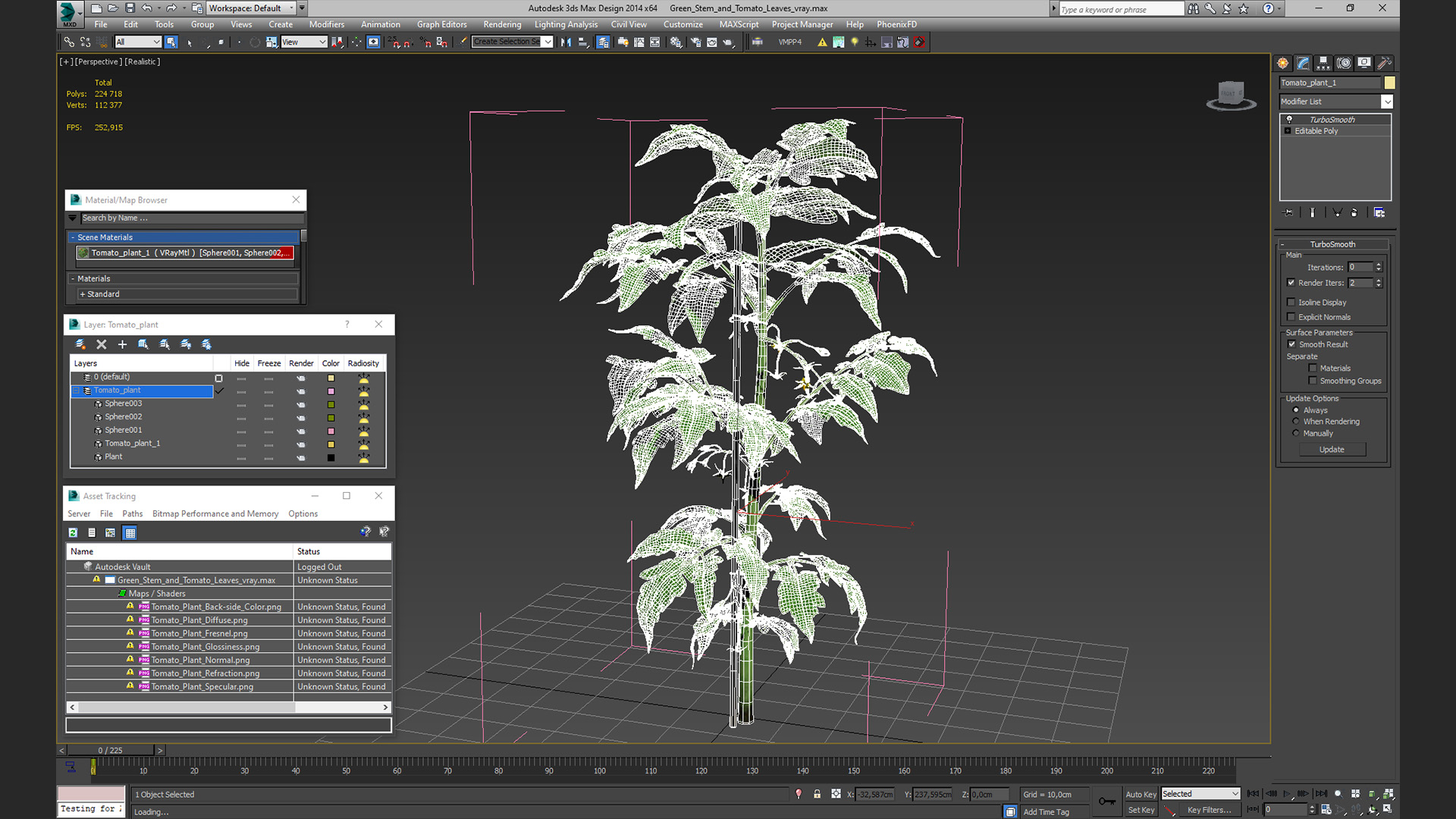Open the Graph Editors menu
The height and width of the screenshot is (819, 1456).
click(x=442, y=24)
